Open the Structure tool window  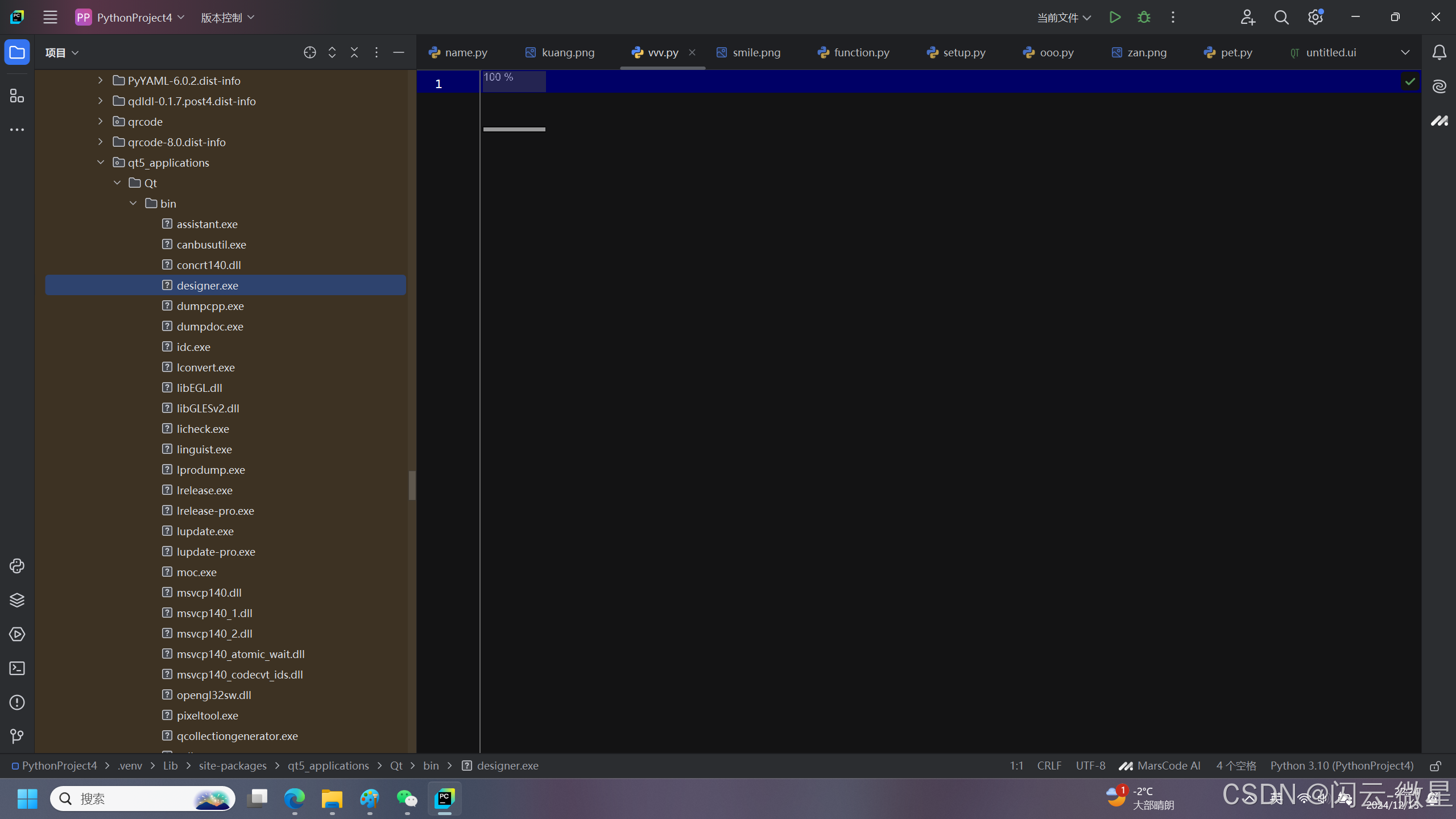click(17, 96)
